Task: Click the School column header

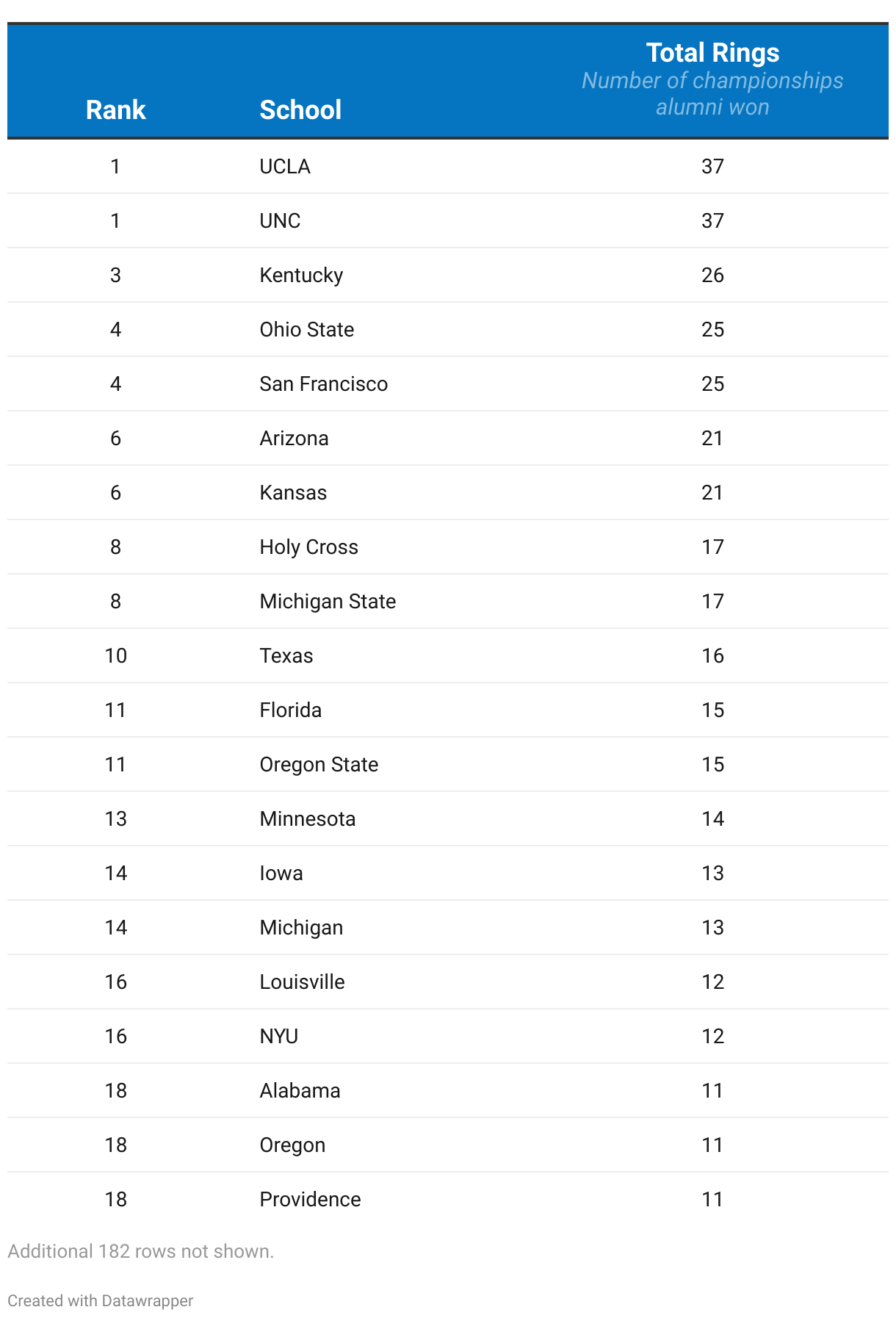Action: [300, 109]
